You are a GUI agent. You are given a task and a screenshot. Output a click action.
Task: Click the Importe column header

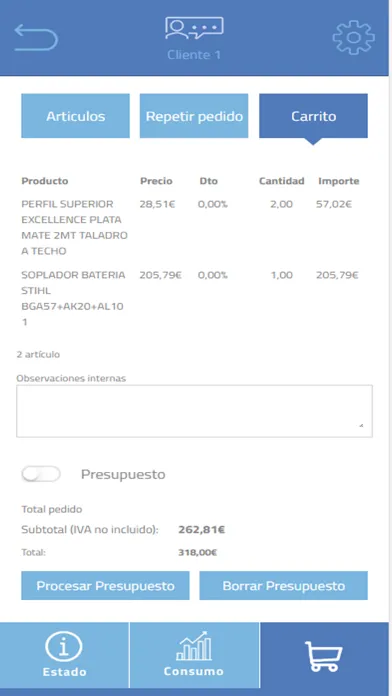339,181
